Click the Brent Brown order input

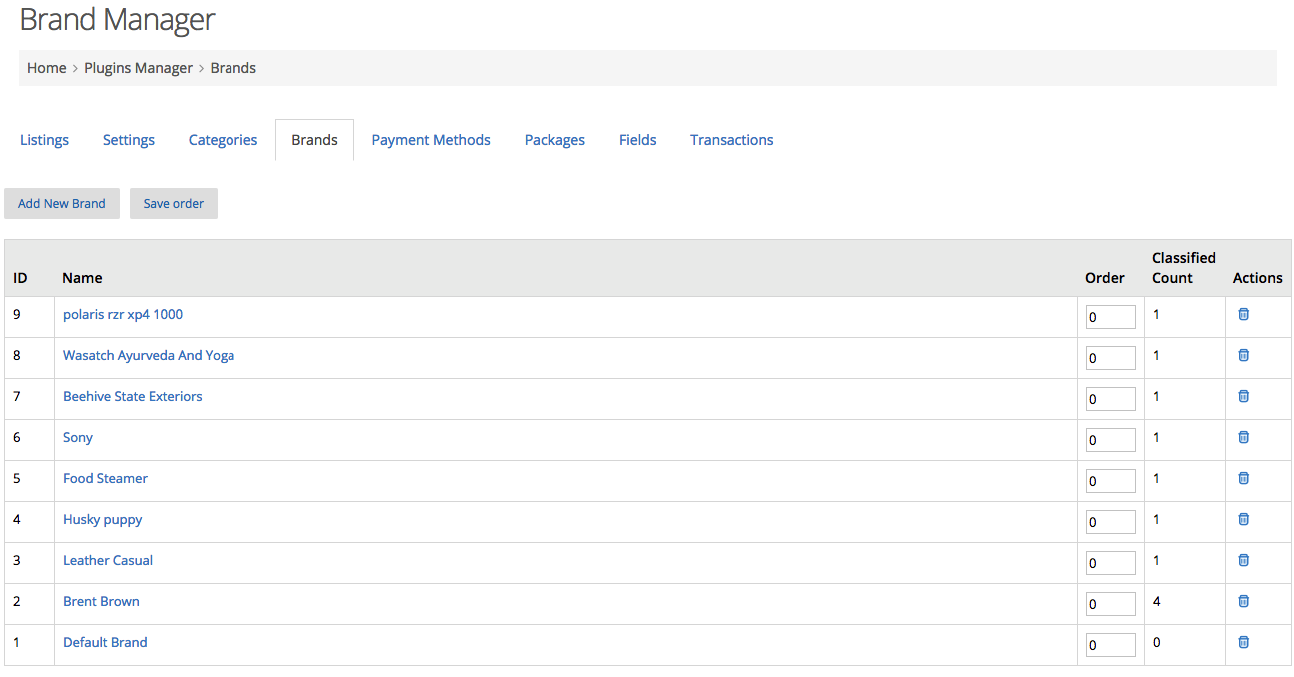pyautogui.click(x=1111, y=604)
